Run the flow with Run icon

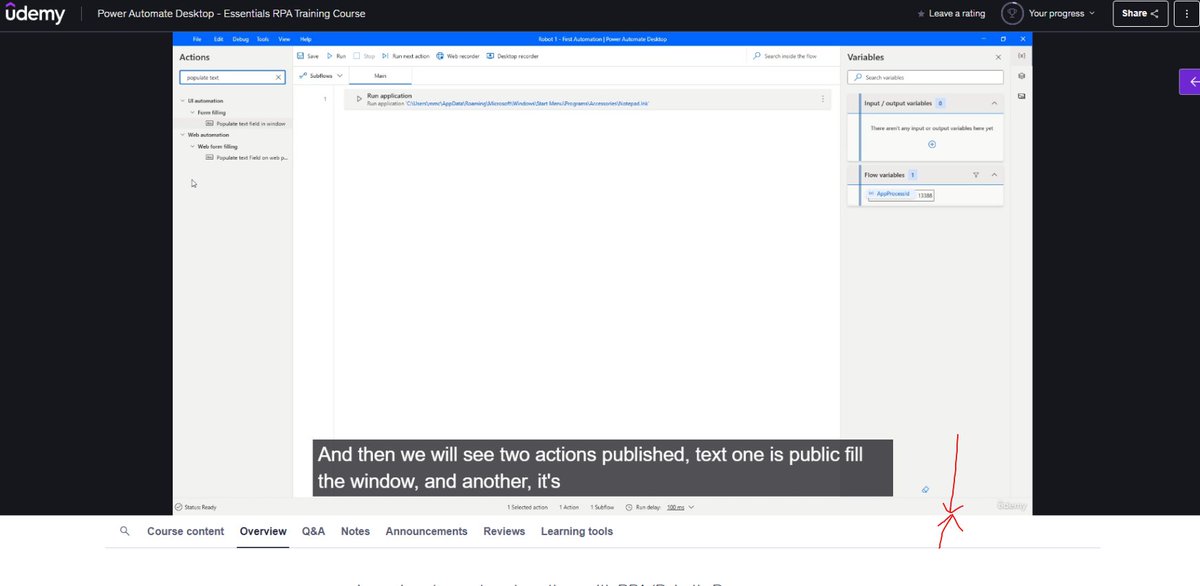pos(330,57)
